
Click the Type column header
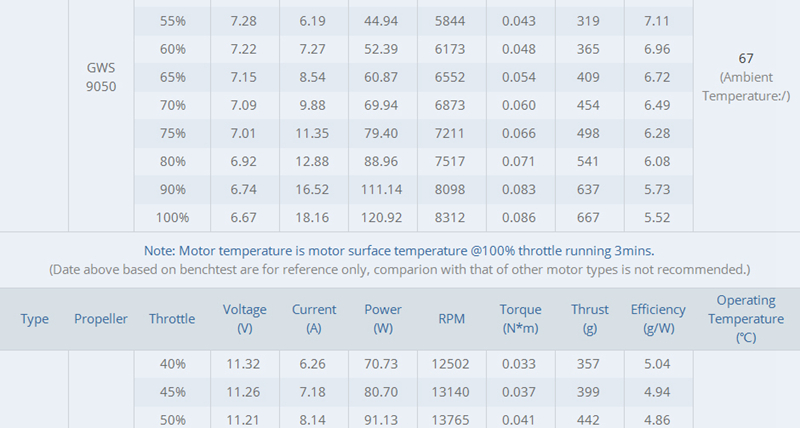click(x=35, y=319)
